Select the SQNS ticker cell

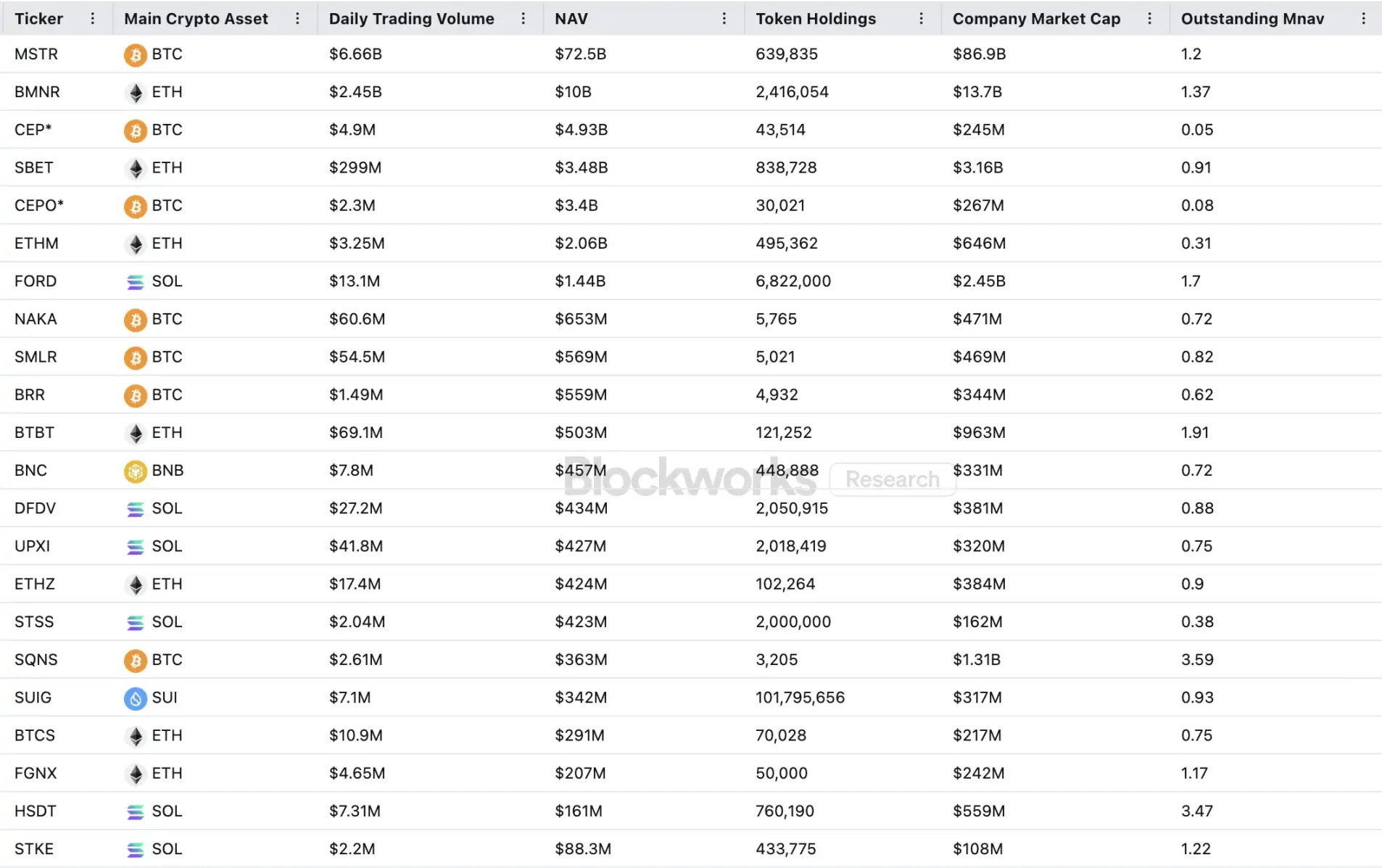(x=36, y=660)
